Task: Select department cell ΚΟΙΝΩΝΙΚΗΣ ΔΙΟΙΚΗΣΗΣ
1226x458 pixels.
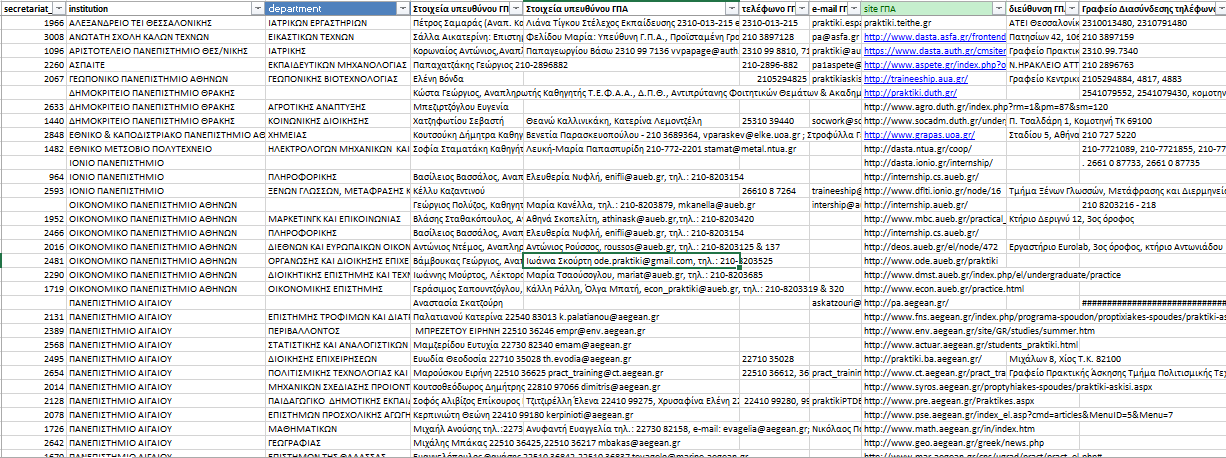Action: [338, 119]
